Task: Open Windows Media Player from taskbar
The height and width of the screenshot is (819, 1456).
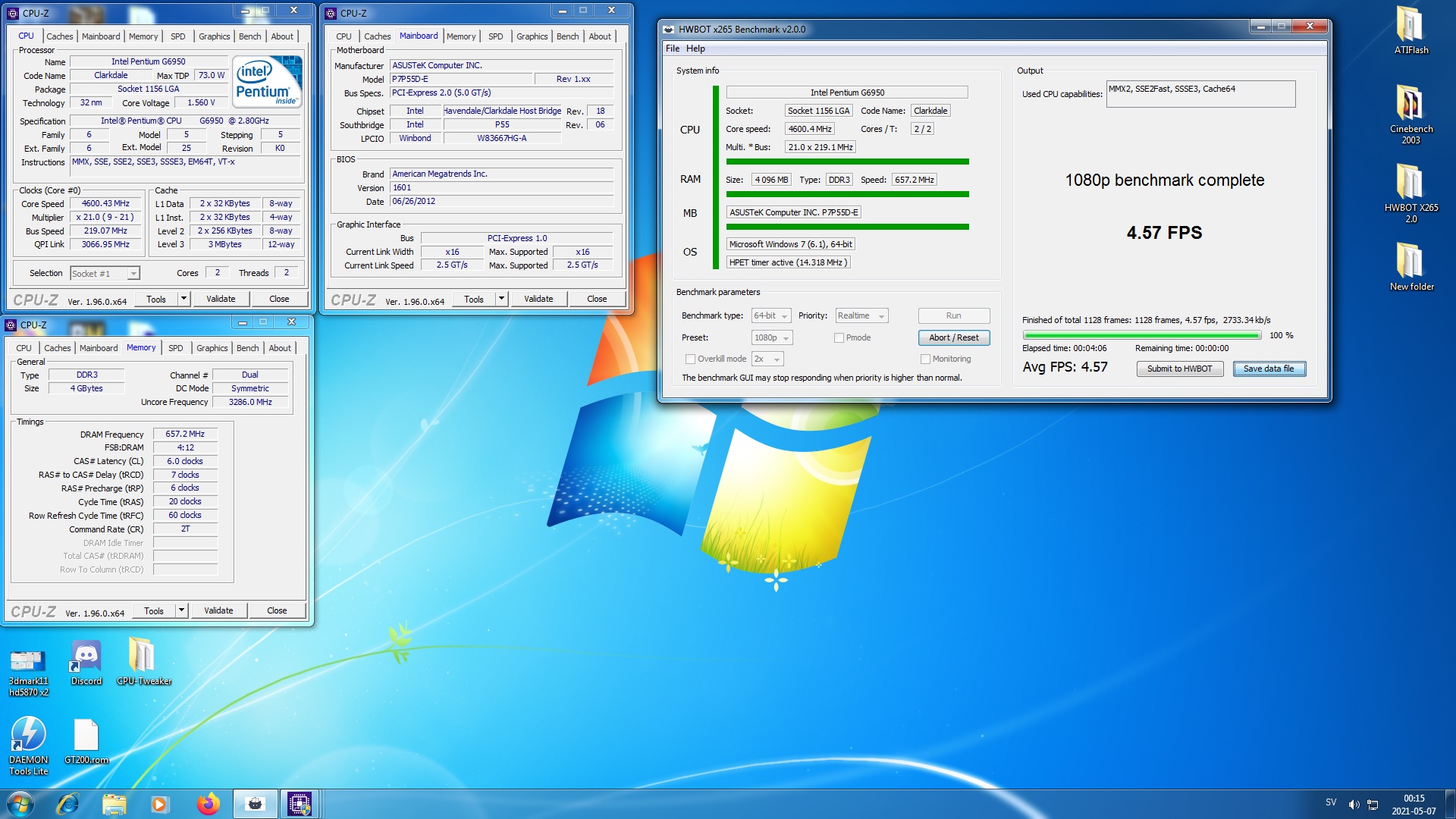Action: 159,804
